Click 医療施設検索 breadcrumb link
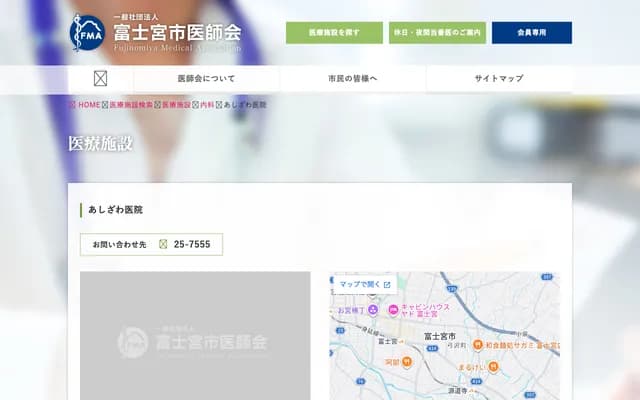 click(x=132, y=105)
